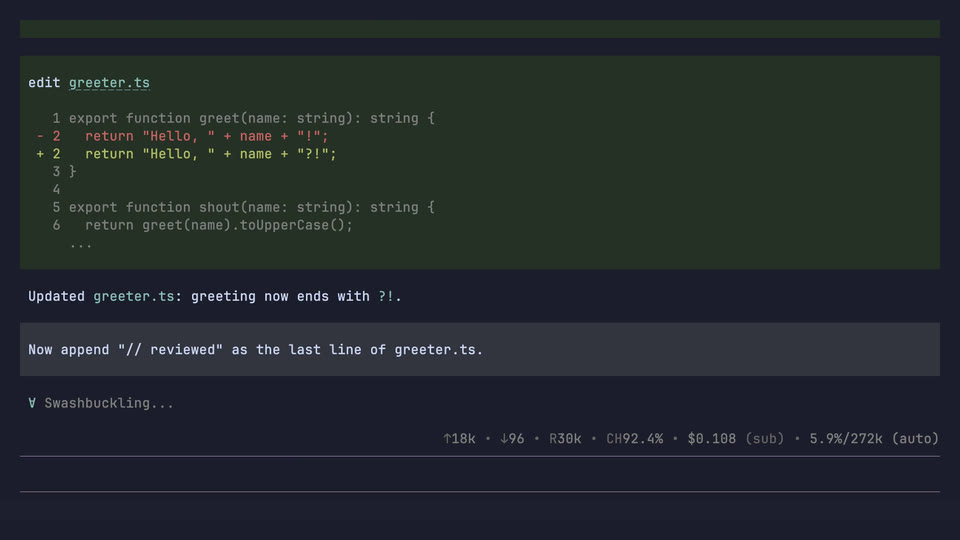Click the $0.108 (sub) cost indicator

735,438
